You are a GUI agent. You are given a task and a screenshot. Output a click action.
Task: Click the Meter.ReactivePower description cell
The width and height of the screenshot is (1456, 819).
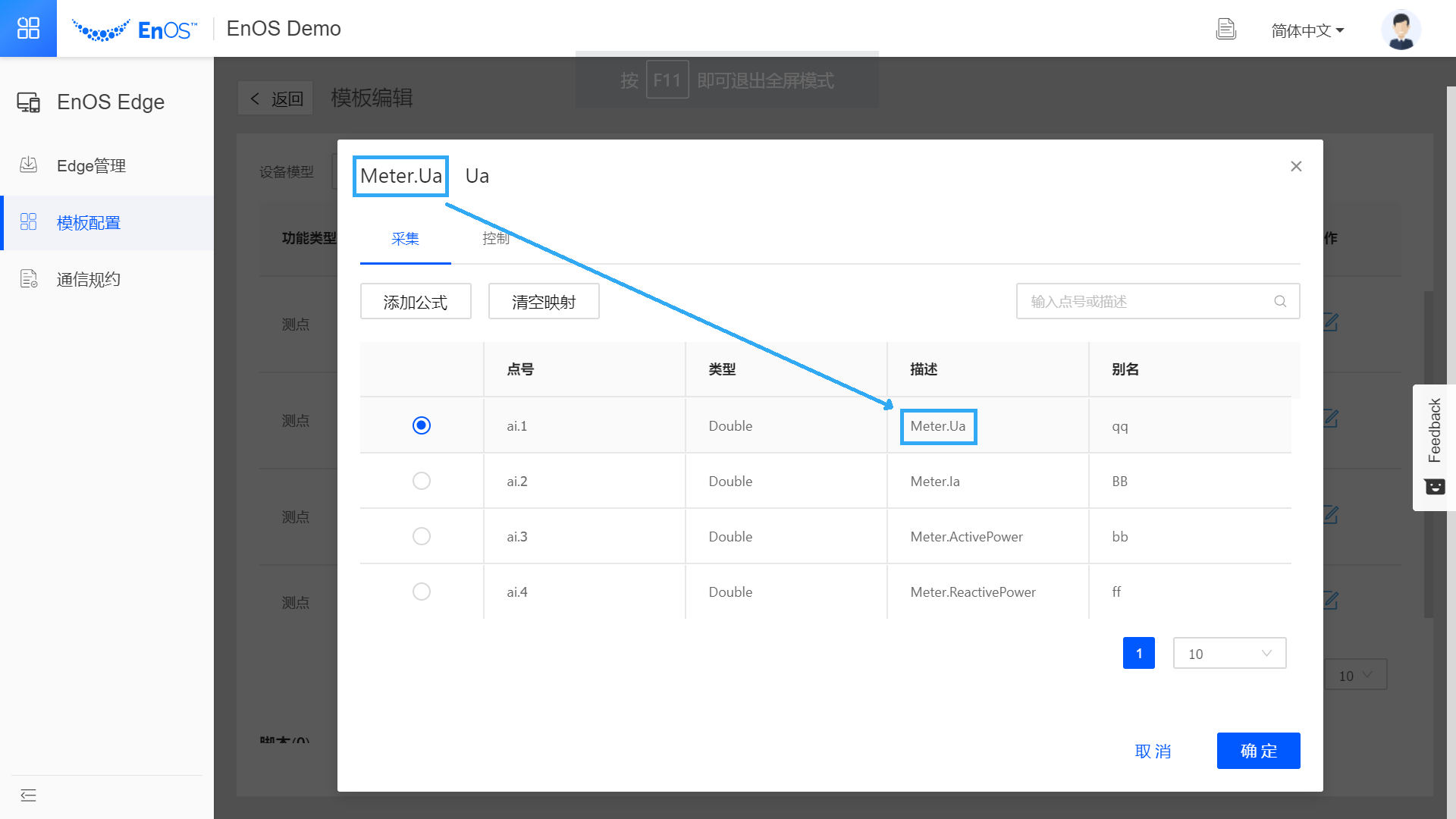[988, 591]
